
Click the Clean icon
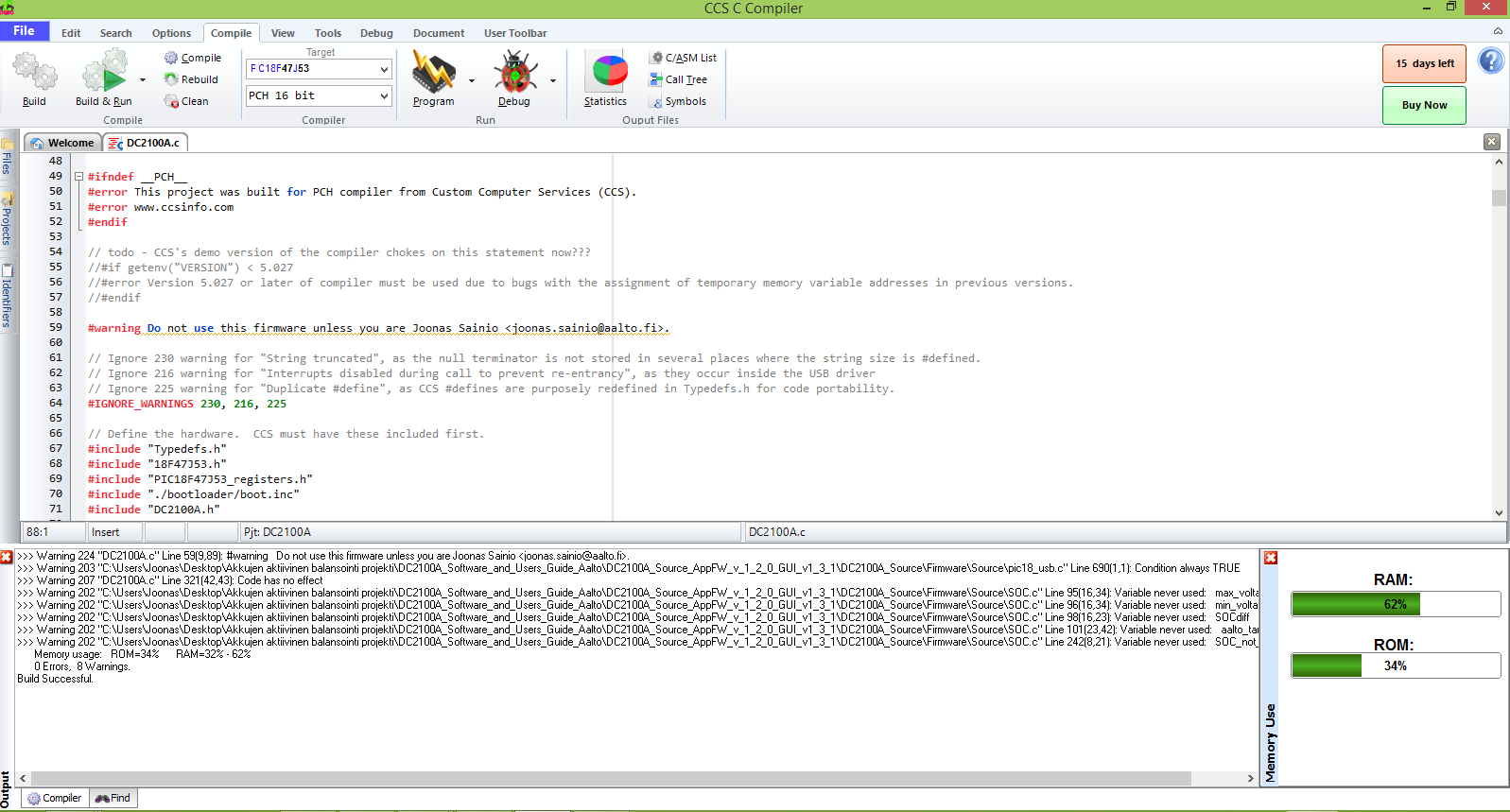(x=171, y=101)
